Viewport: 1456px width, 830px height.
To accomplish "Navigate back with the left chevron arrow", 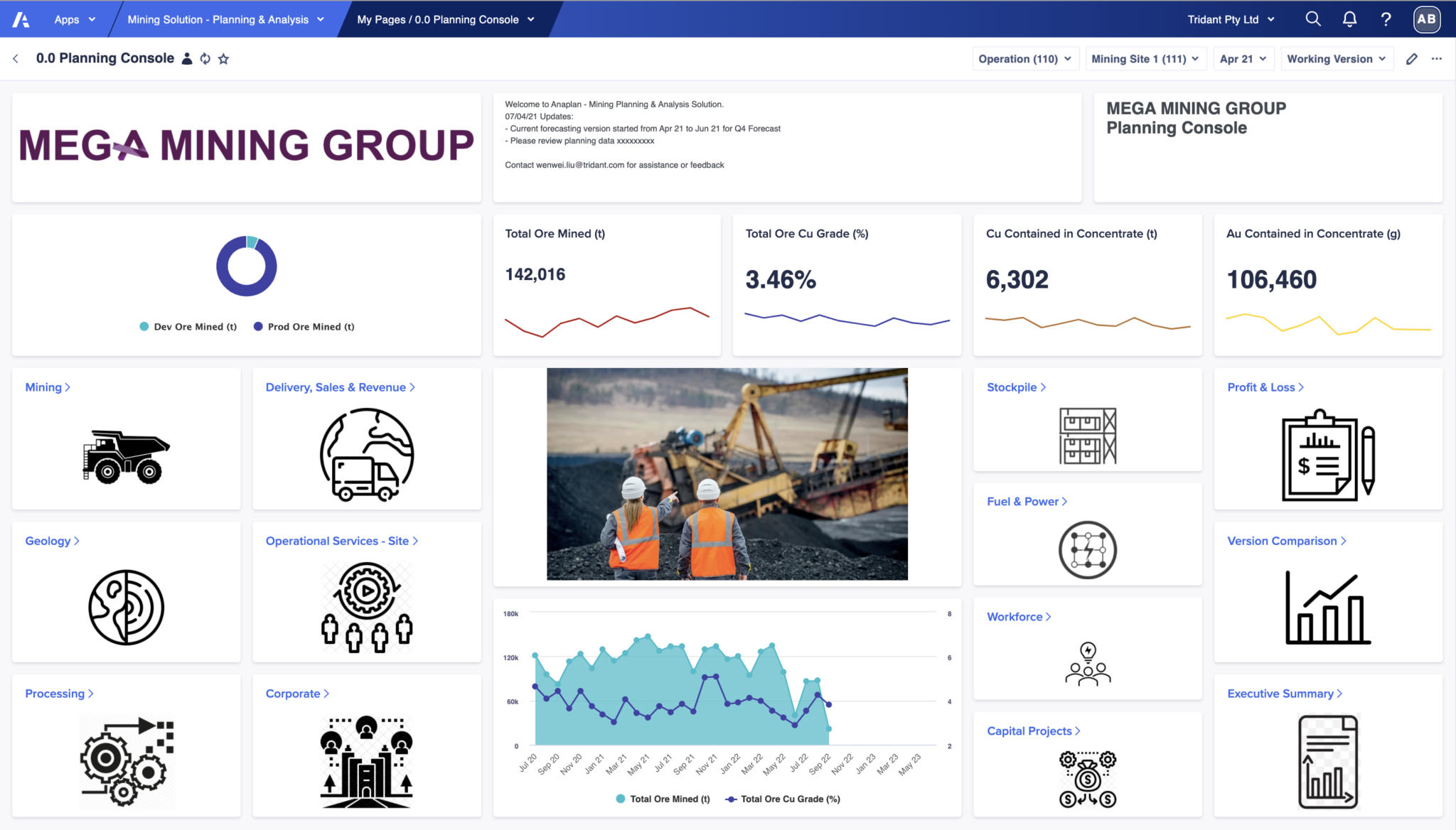I will pyautogui.click(x=16, y=58).
